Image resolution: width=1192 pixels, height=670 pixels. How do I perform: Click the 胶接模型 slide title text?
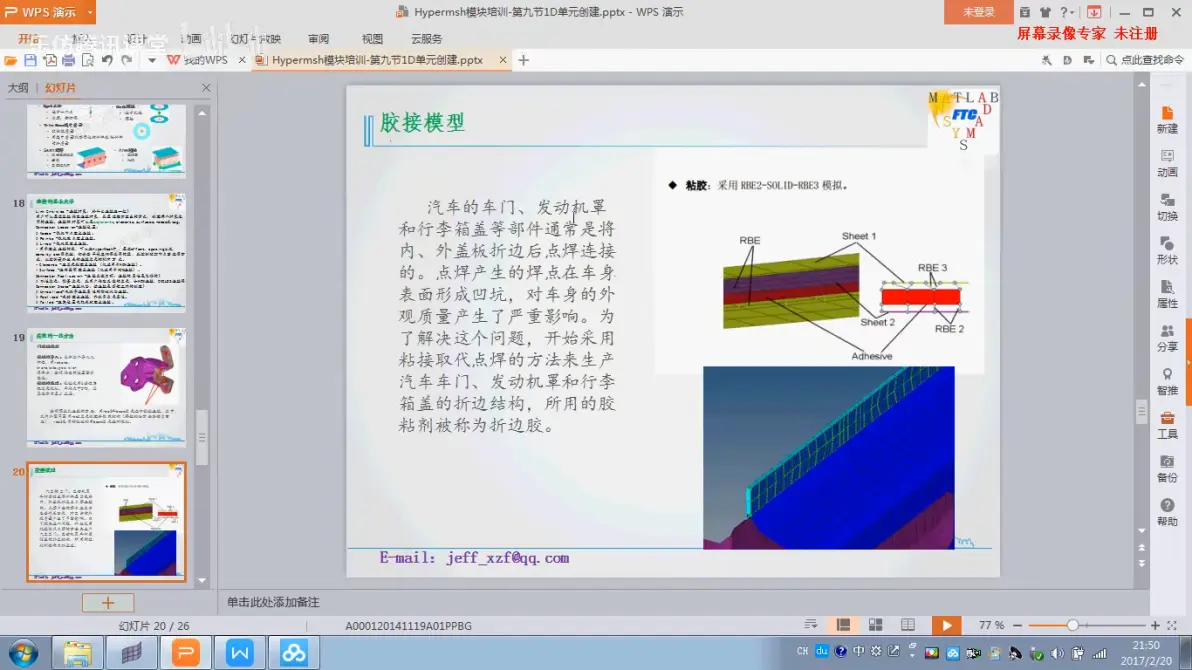(422, 122)
